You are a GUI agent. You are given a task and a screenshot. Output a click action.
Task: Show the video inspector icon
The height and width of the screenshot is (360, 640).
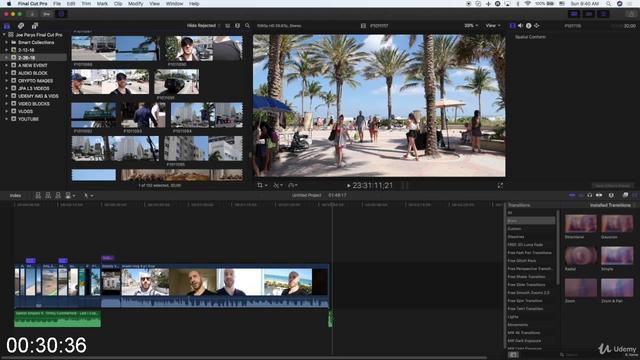pos(513,26)
